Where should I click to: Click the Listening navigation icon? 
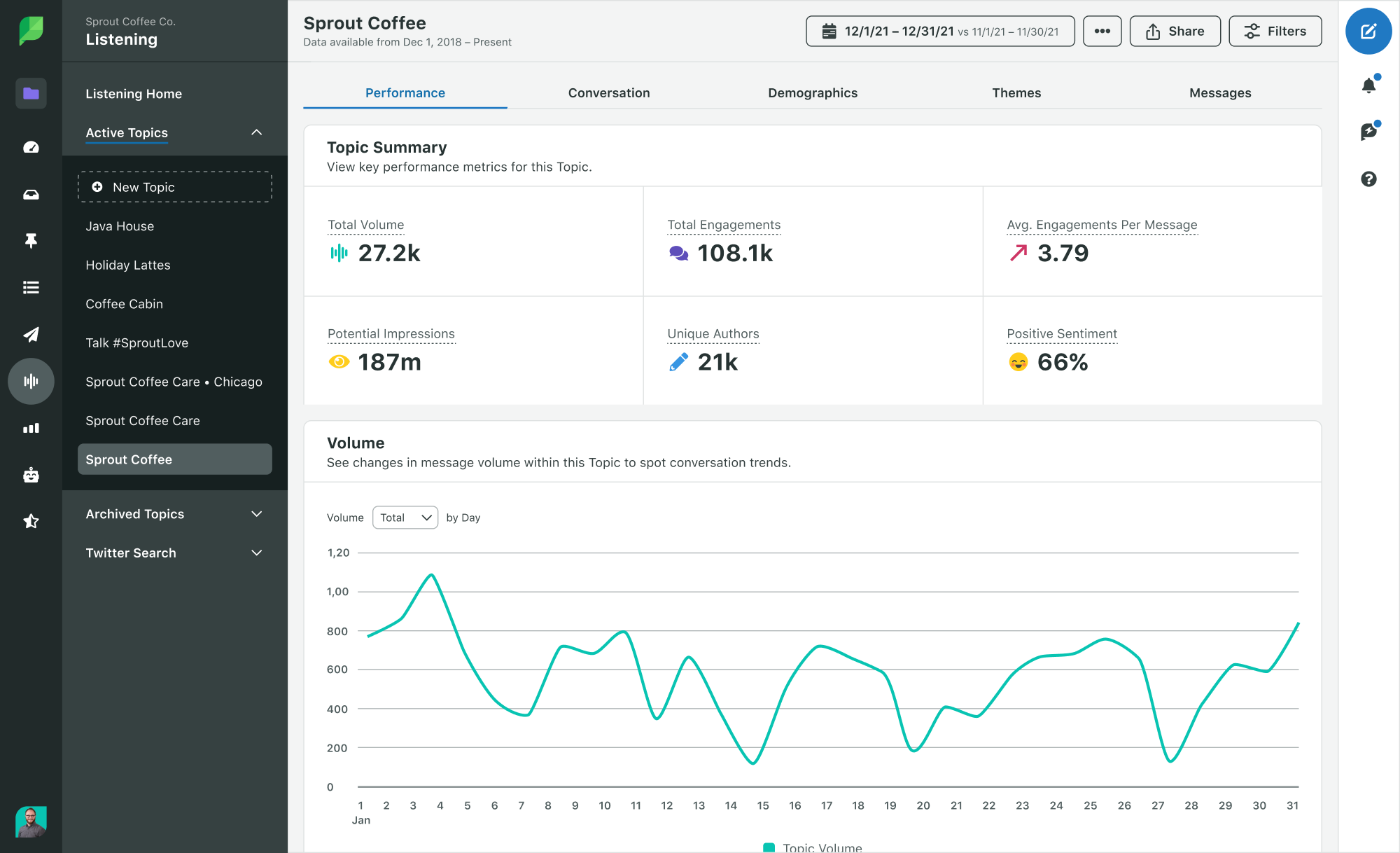[x=31, y=381]
